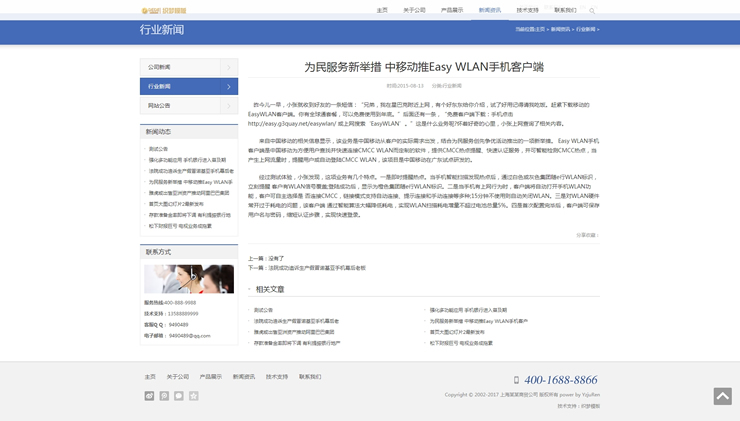
Task: Click the site logo in top-left header
Action: click(x=163, y=11)
